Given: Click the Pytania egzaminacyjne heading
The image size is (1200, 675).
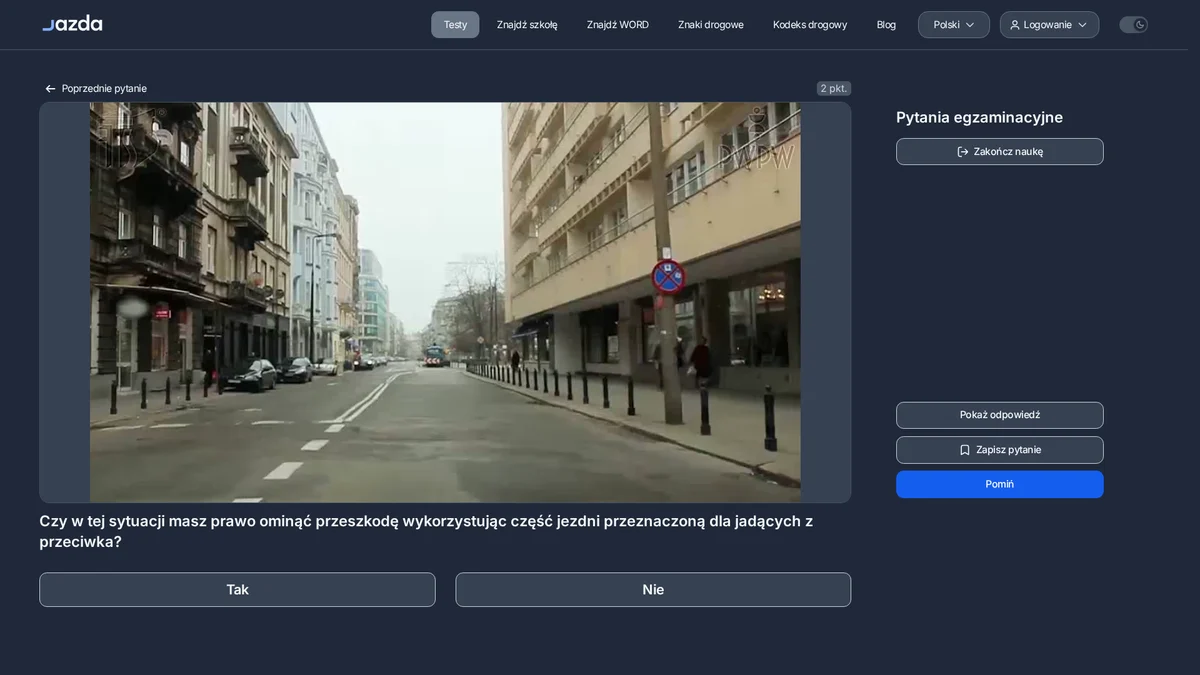Looking at the screenshot, I should click(x=979, y=118).
